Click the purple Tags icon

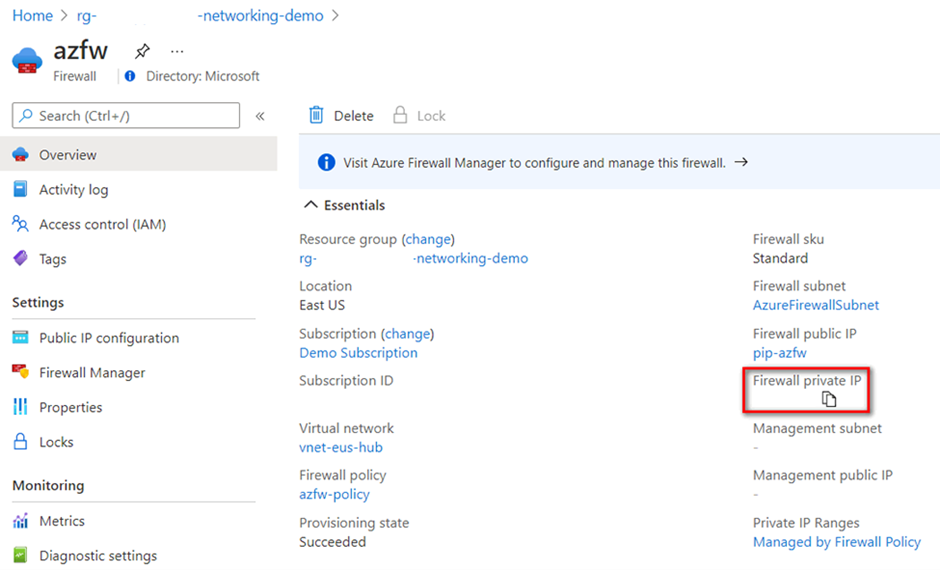pos(20,258)
